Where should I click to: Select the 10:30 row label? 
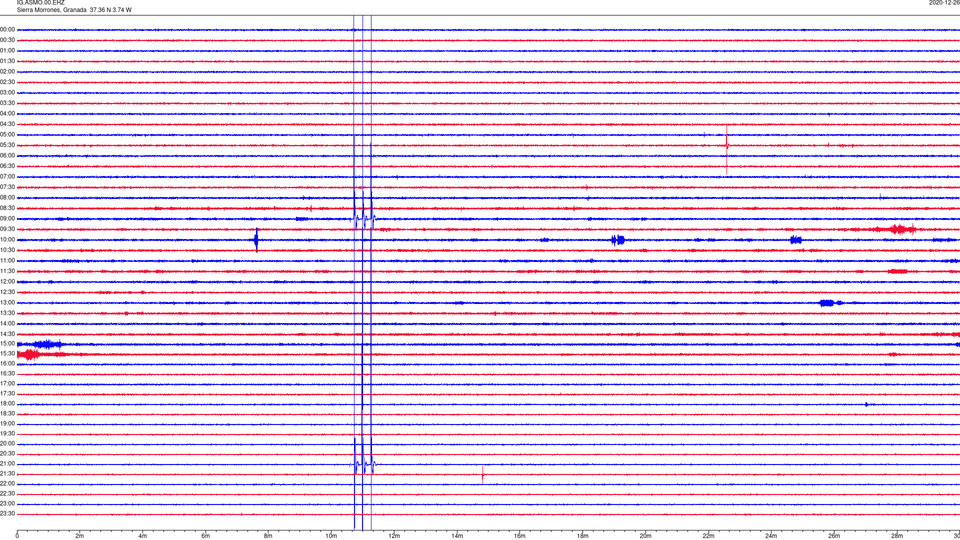point(7,250)
